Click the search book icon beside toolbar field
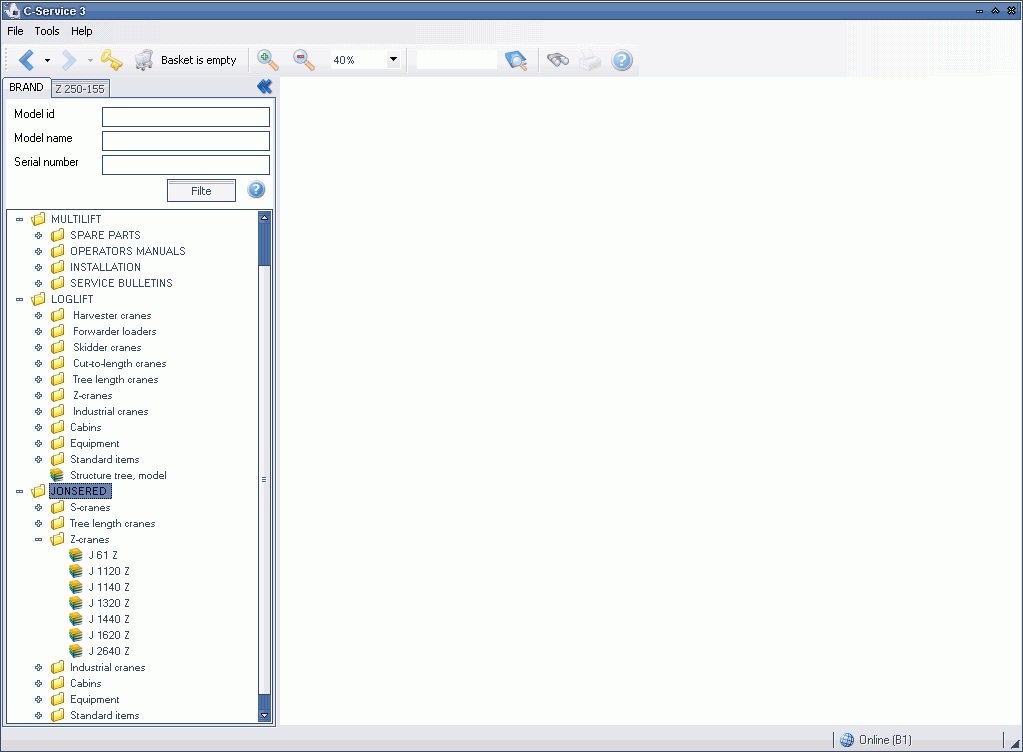The height and width of the screenshot is (752, 1023). pyautogui.click(x=516, y=60)
